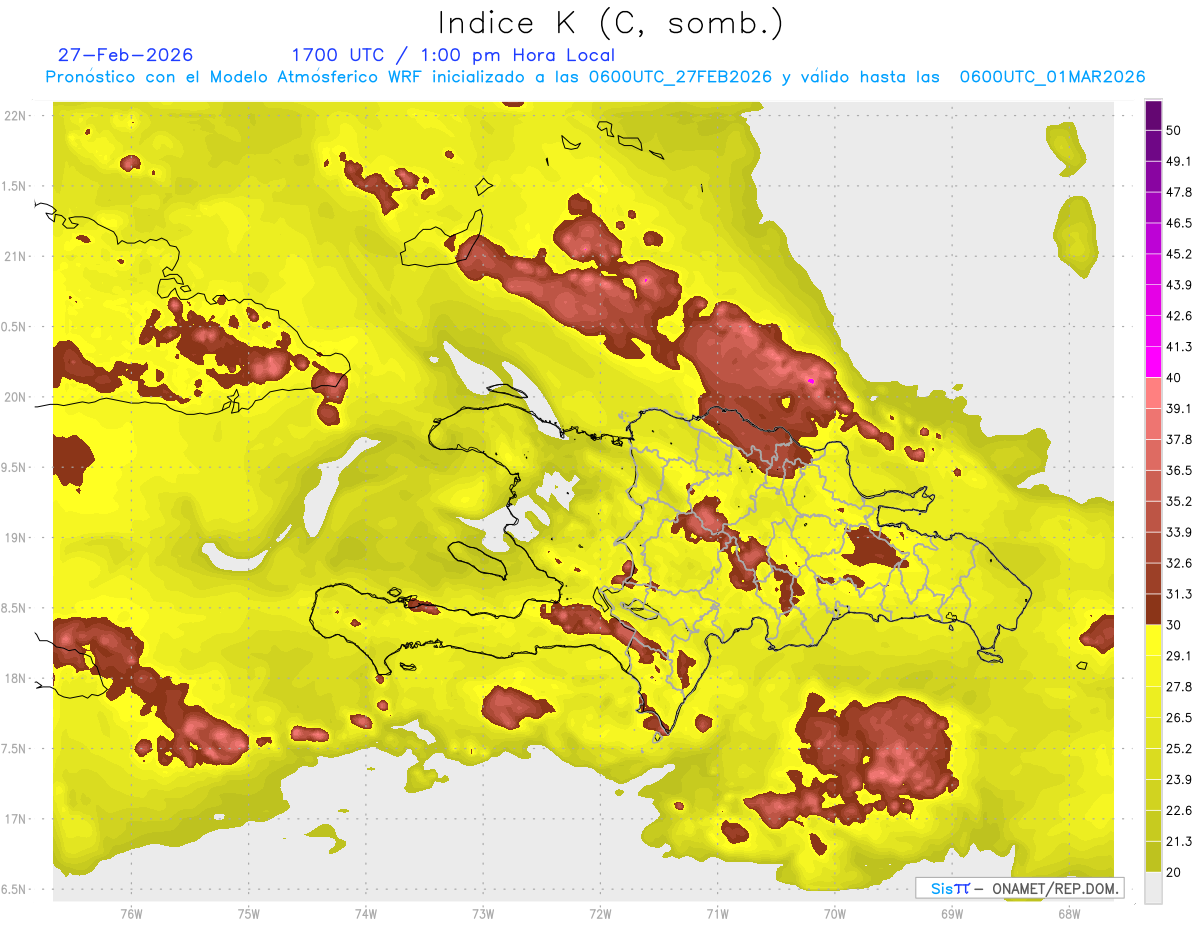Select longitude label '75W'
1200x927 pixels.
249,913
